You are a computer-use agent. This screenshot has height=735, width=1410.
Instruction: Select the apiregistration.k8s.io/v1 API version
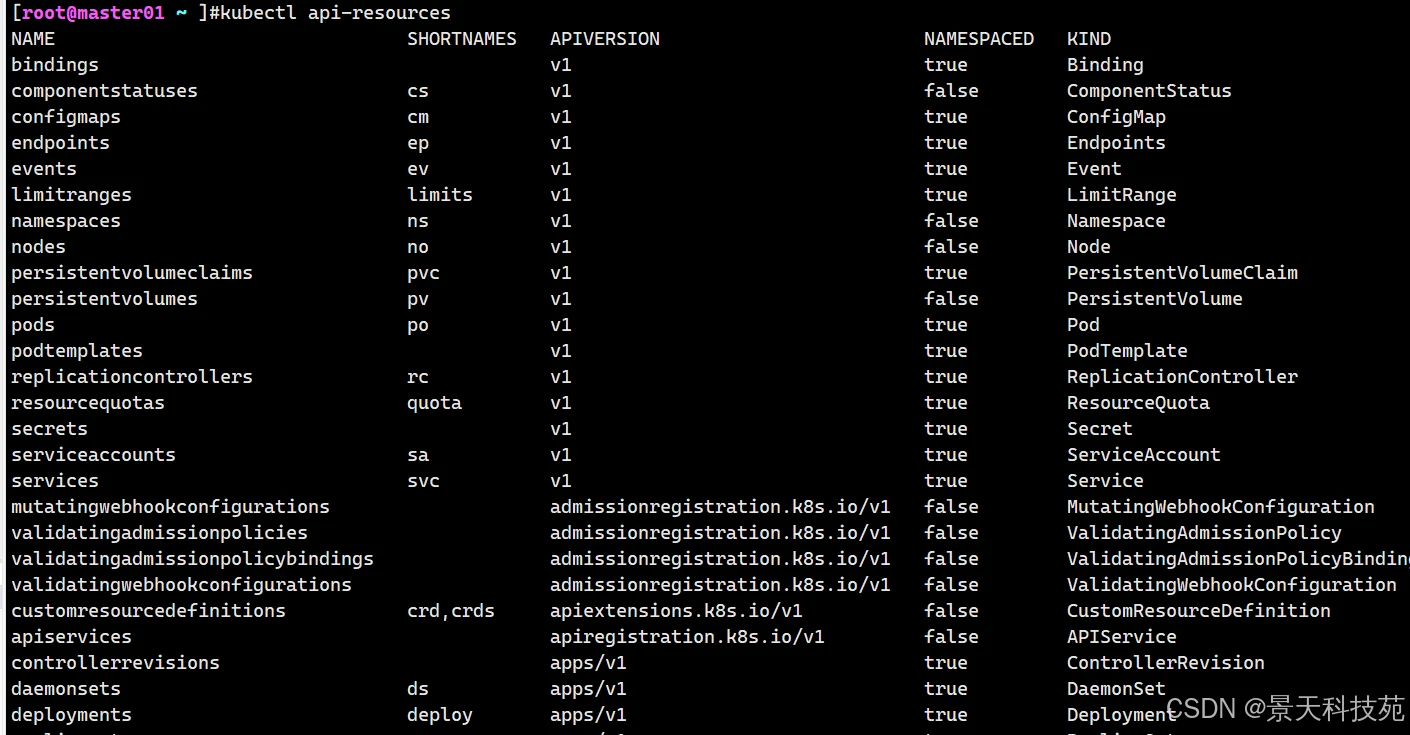click(687, 637)
